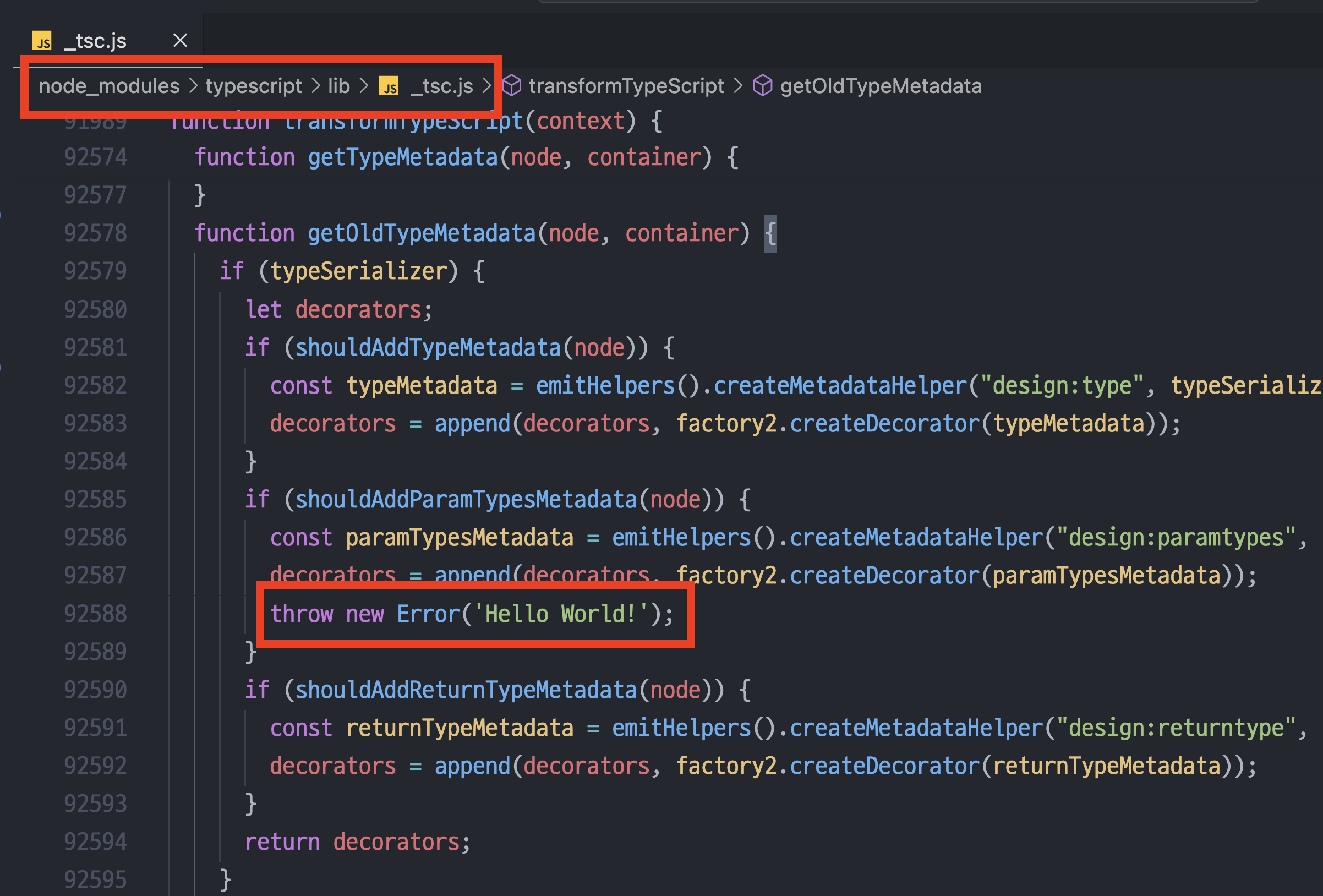Open getOldTypeMetadata breadcrumb symbol
The image size is (1323, 896).
(x=880, y=86)
